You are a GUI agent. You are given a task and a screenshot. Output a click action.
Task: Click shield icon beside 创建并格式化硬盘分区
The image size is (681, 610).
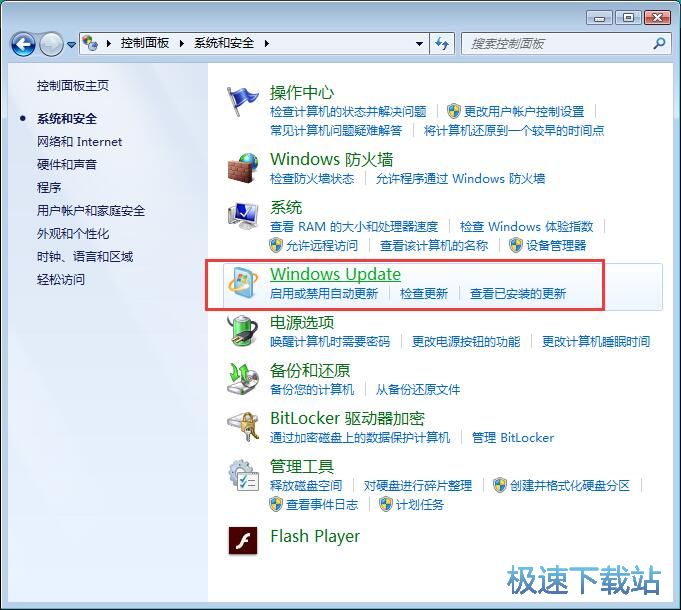click(500, 485)
